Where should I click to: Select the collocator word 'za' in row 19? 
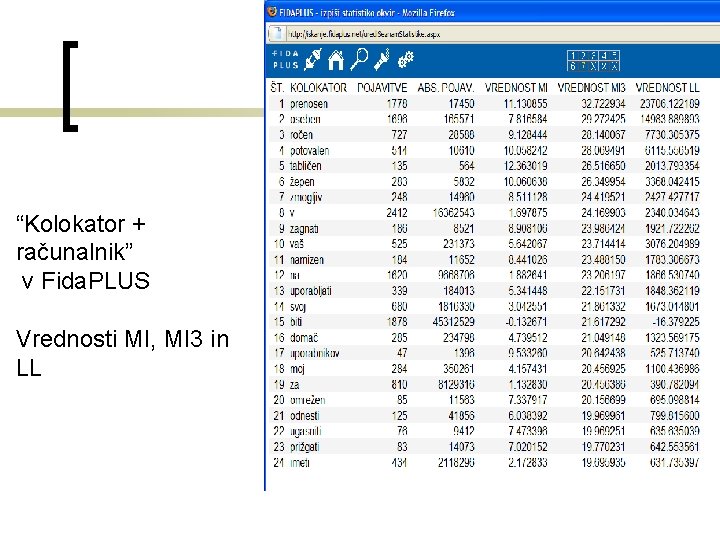294,385
